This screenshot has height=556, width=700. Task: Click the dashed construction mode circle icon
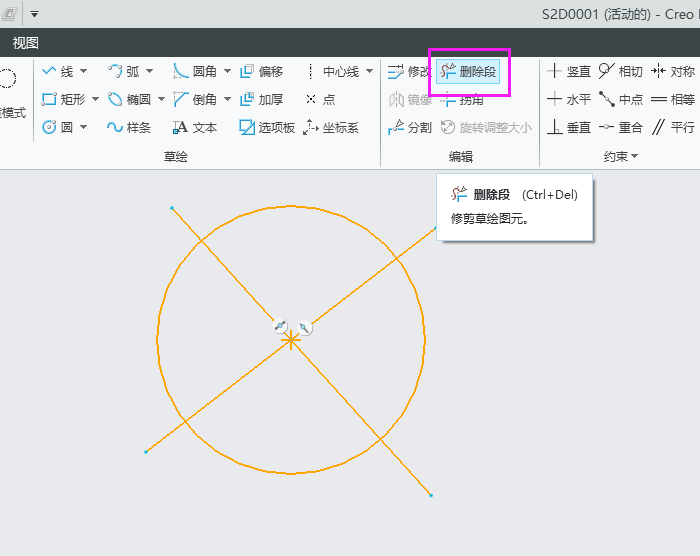(8, 79)
